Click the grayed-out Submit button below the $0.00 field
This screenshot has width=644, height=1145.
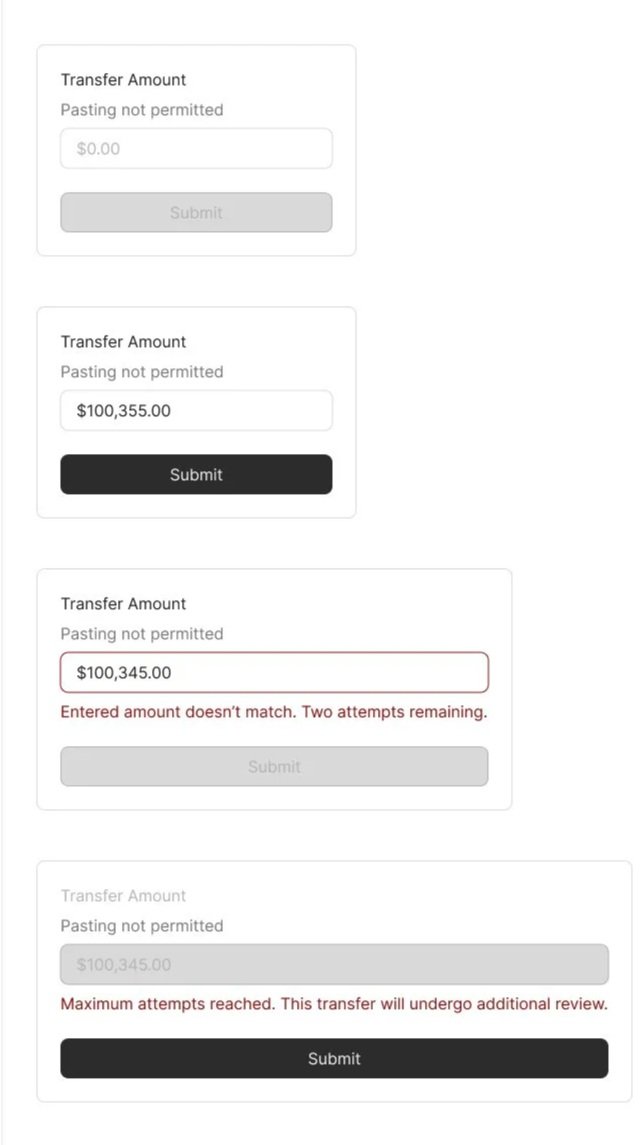(x=196, y=213)
